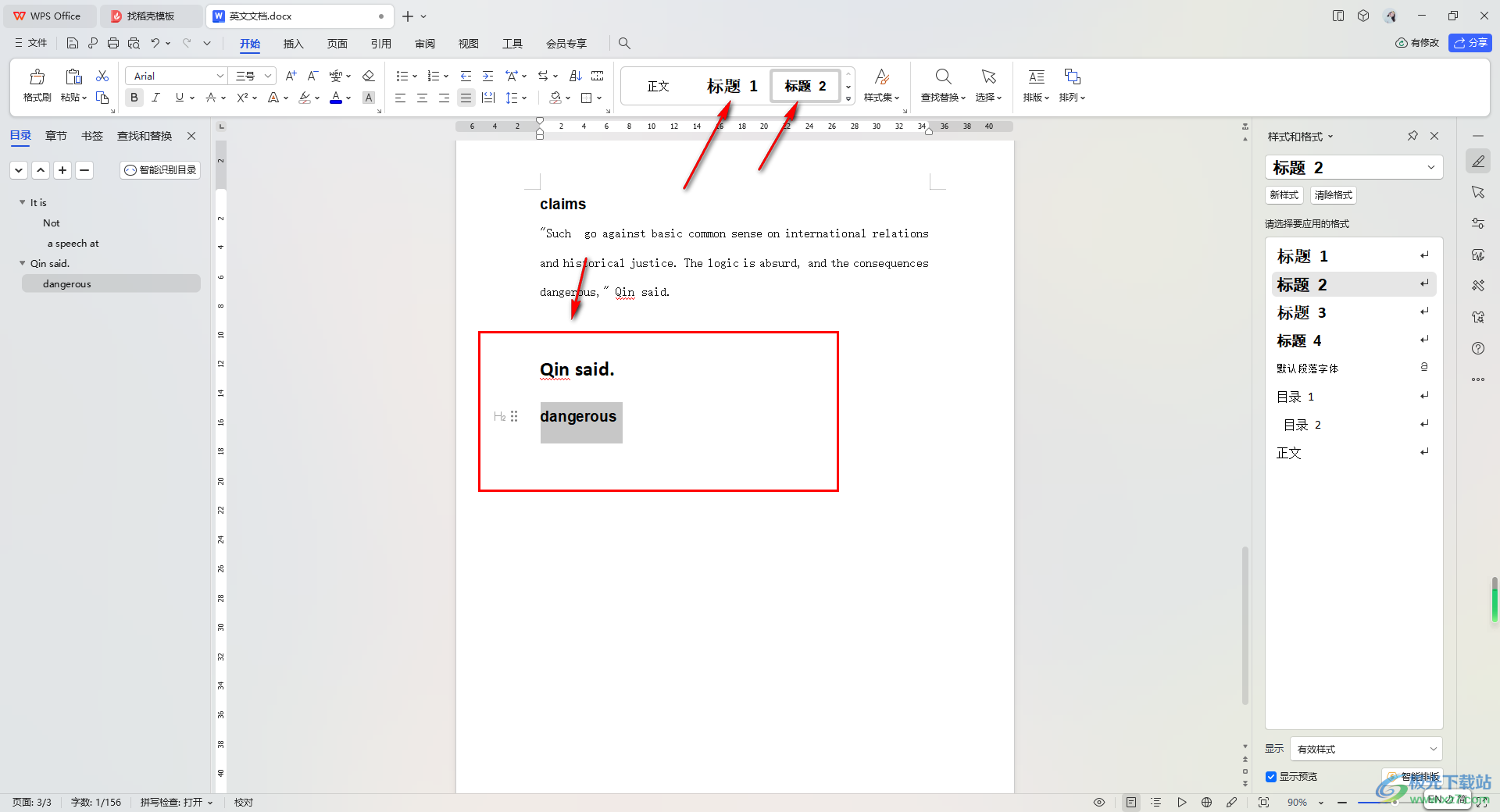Pin the styles pane with pin icon
The height and width of the screenshot is (812, 1500).
click(x=1412, y=136)
